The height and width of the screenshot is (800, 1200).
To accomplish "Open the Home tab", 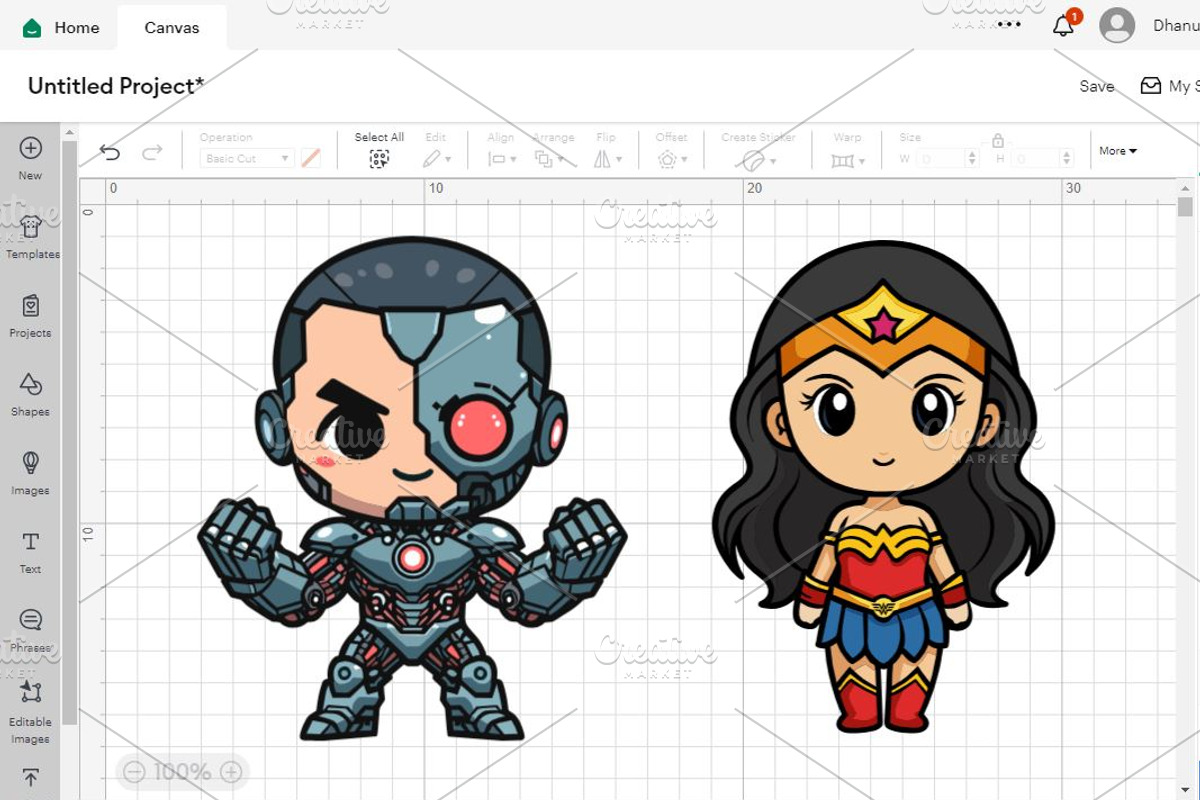I will tap(77, 28).
